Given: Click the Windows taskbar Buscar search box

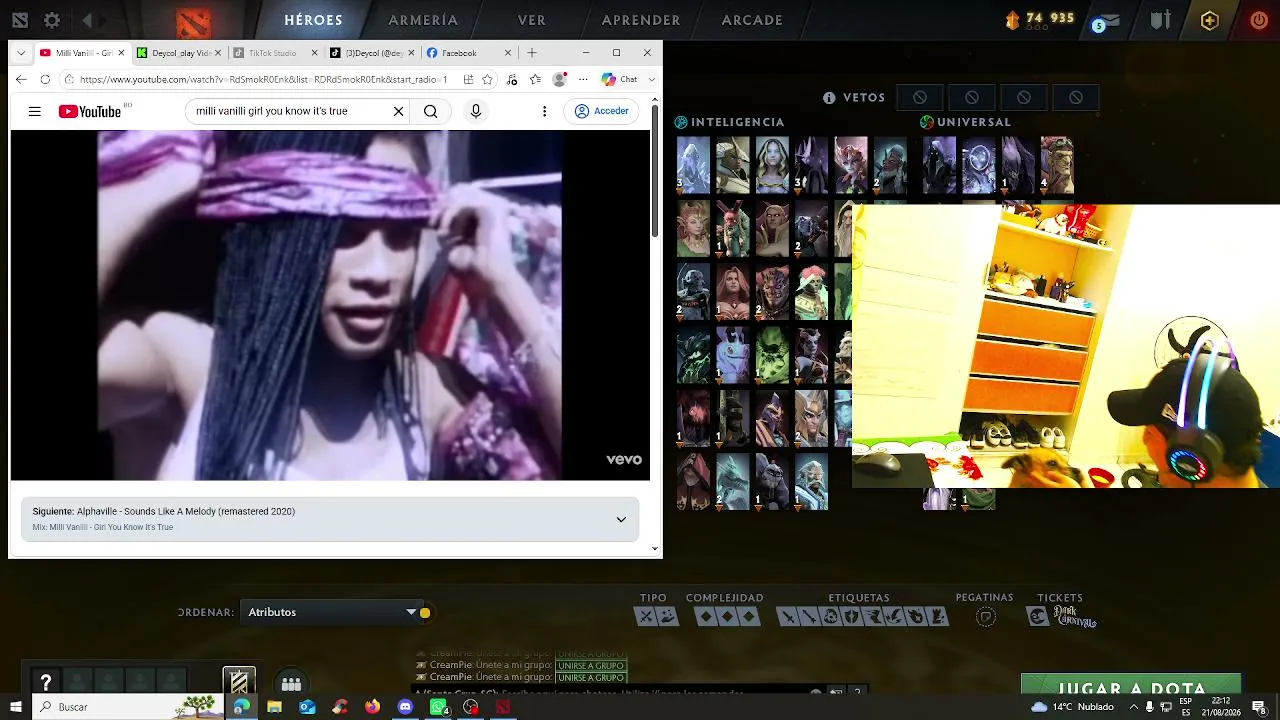Looking at the screenshot, I should pyautogui.click(x=128, y=707).
